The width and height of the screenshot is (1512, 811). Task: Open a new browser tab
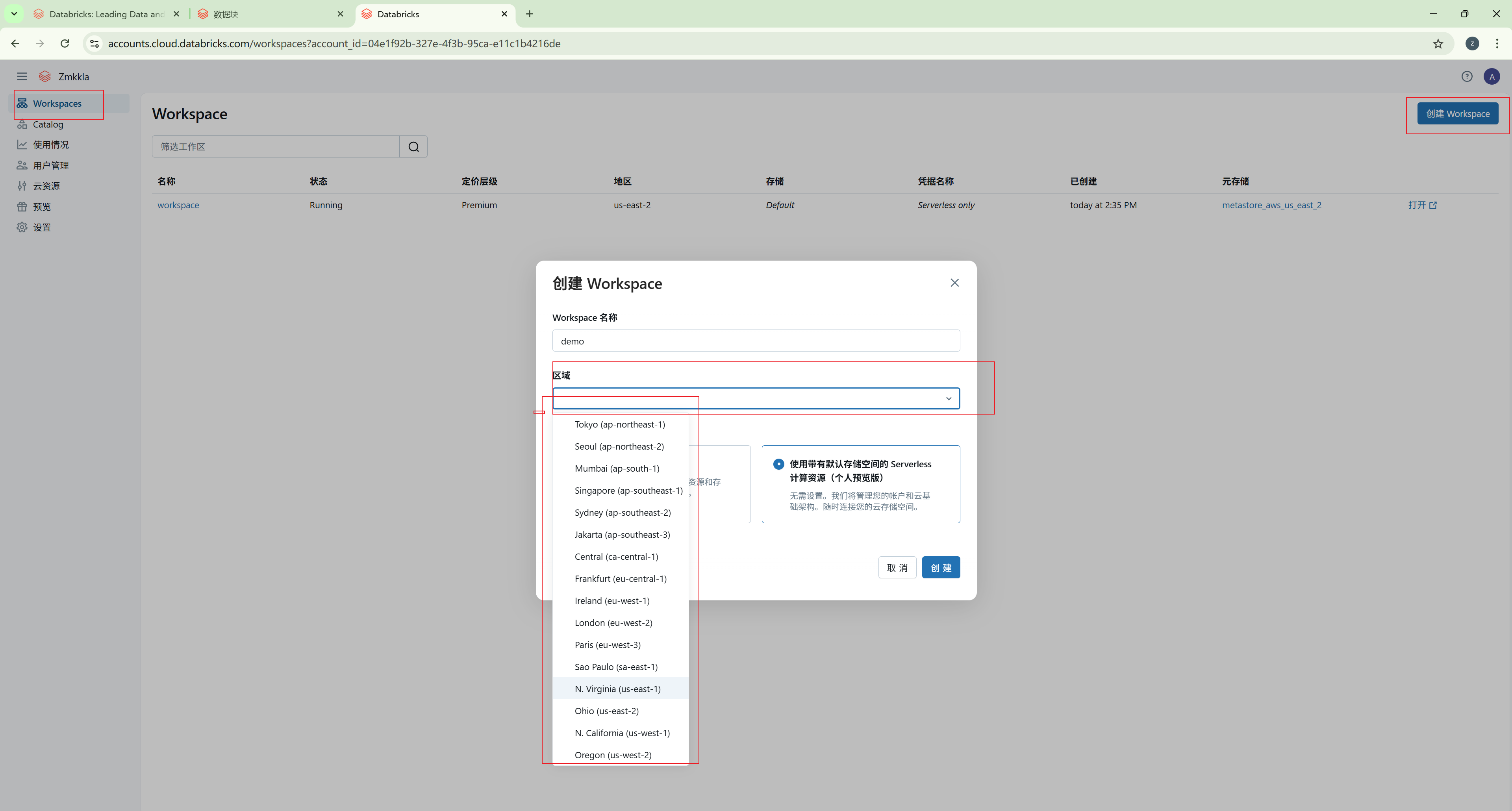coord(530,13)
